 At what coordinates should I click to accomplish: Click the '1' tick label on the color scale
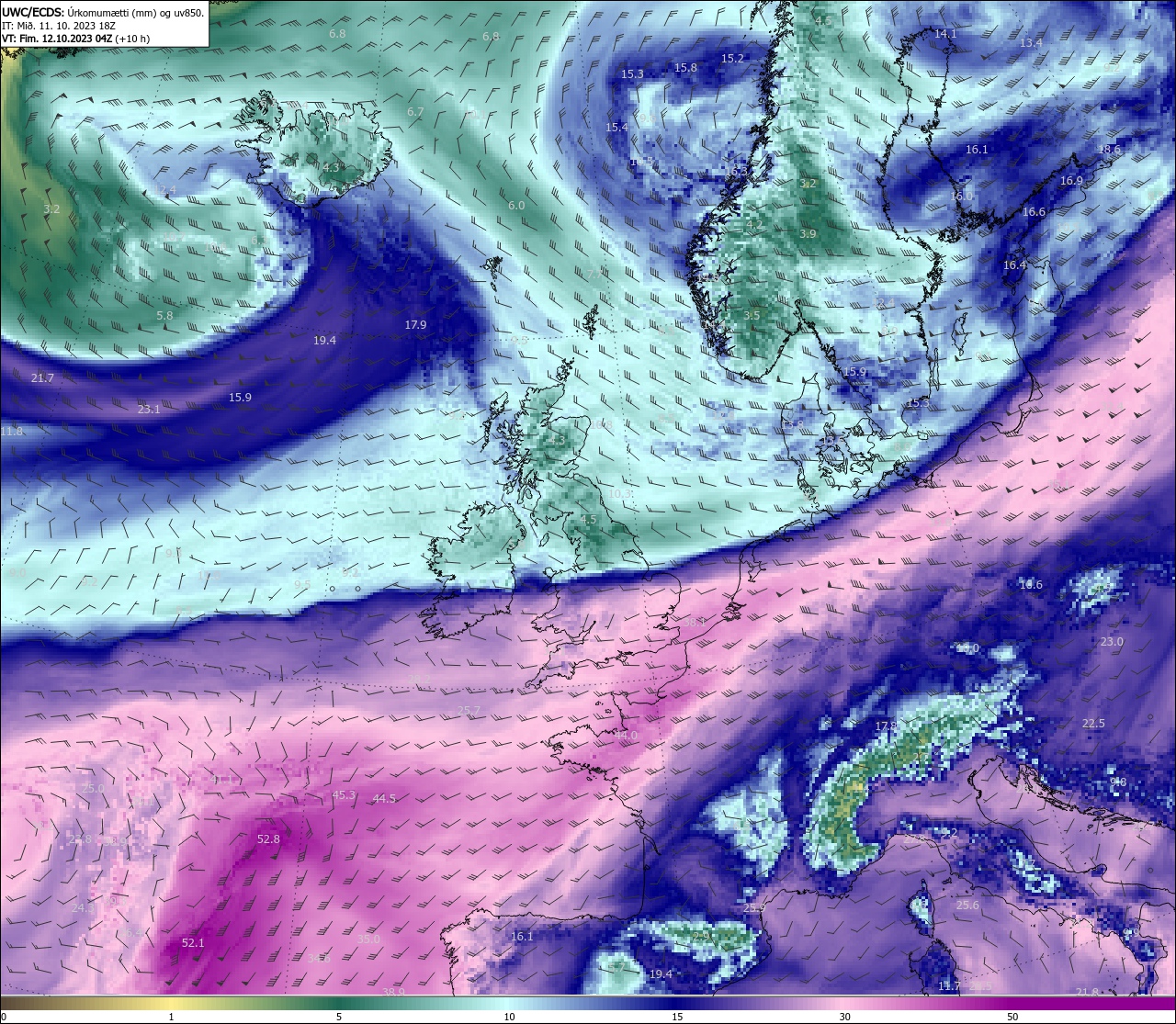tap(171, 1017)
